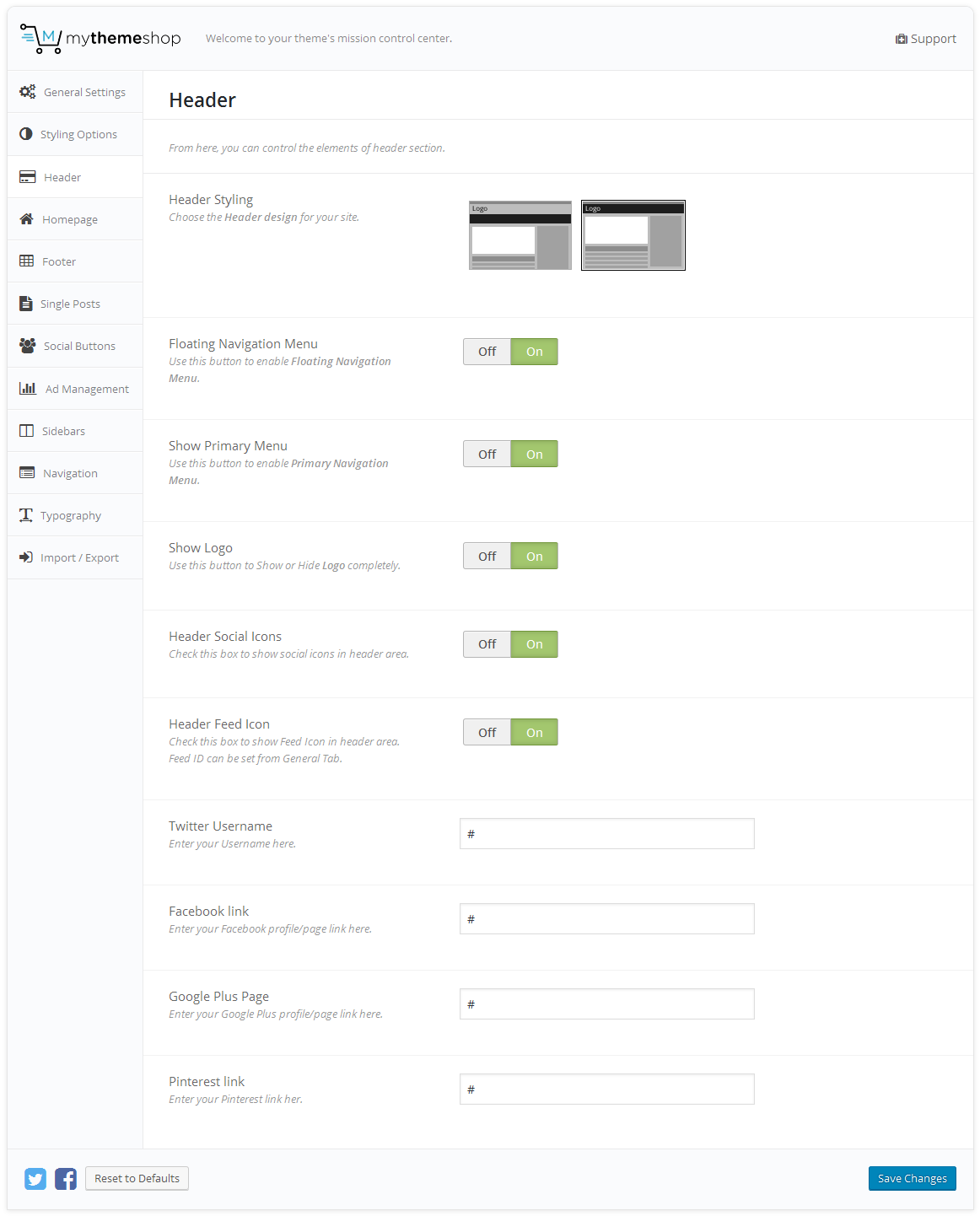
Task: Click the General Settings gears icon
Action: click(28, 92)
